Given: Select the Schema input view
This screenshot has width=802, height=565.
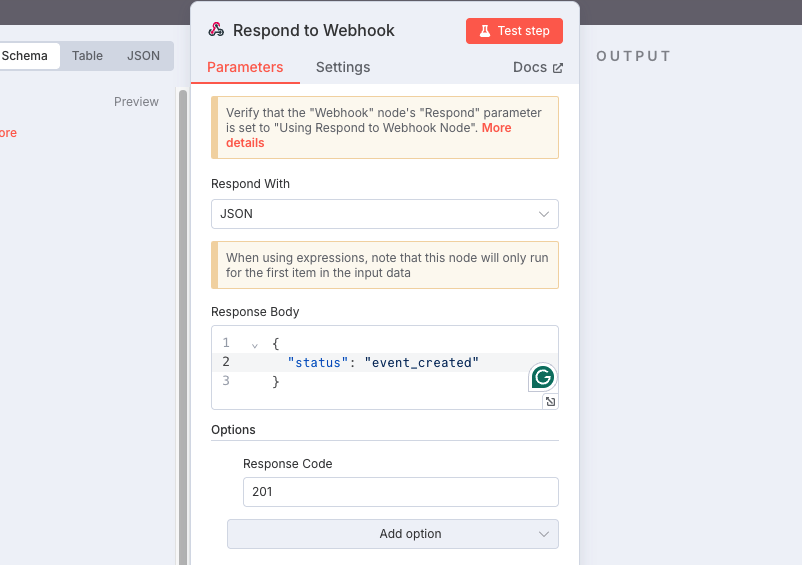Looking at the screenshot, I should (x=25, y=56).
